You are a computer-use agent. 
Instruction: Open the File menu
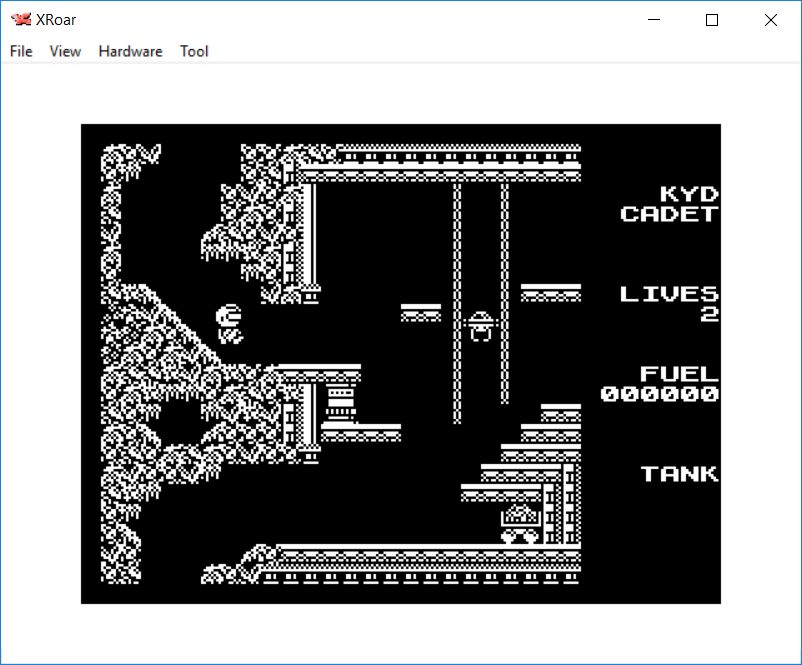coord(21,51)
